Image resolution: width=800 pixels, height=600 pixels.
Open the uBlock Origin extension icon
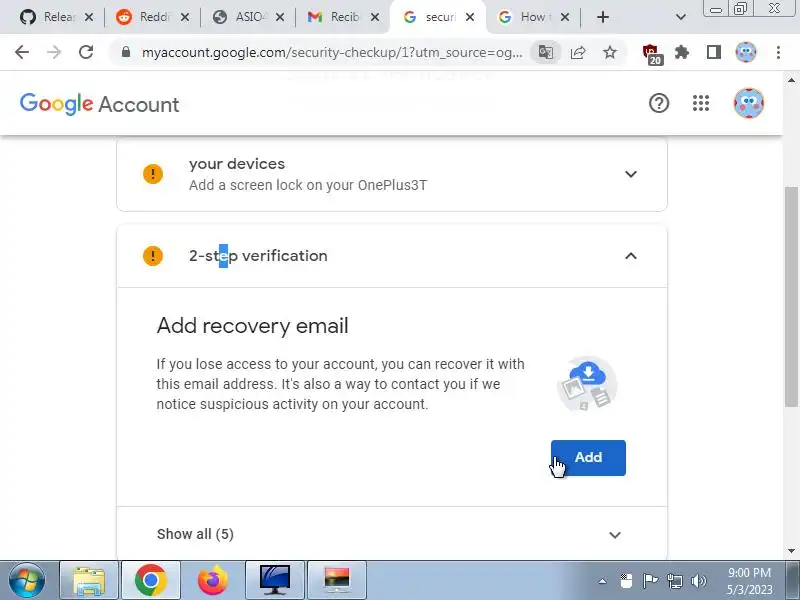click(x=652, y=54)
